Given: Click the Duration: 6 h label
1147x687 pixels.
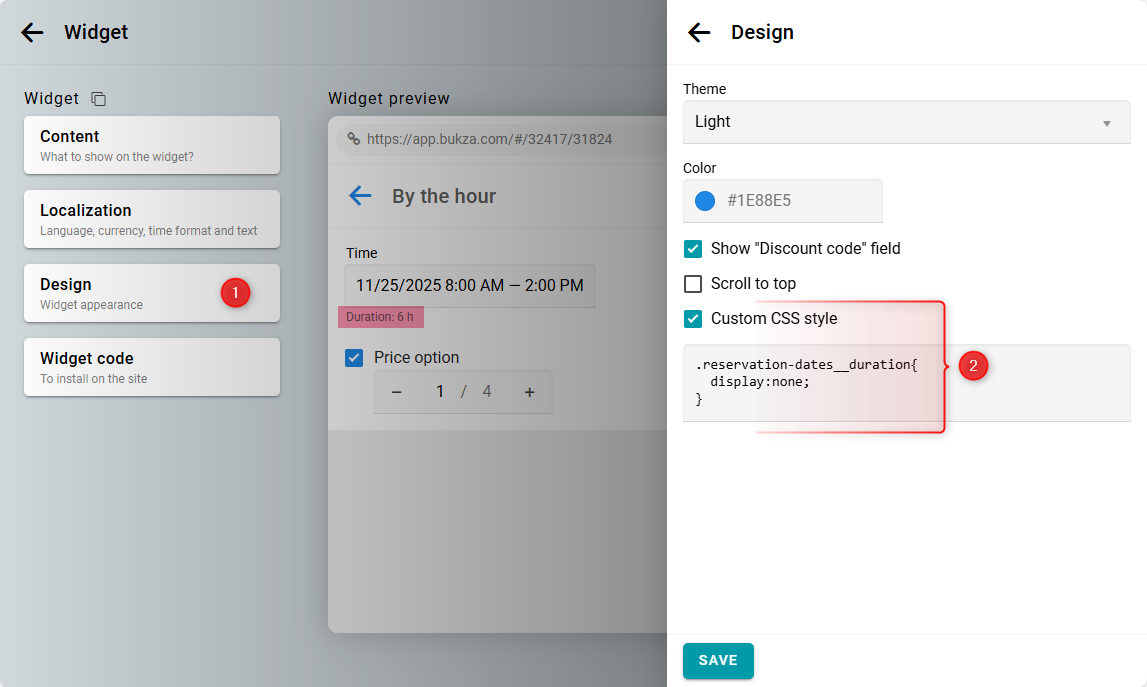Looking at the screenshot, I should [x=380, y=317].
